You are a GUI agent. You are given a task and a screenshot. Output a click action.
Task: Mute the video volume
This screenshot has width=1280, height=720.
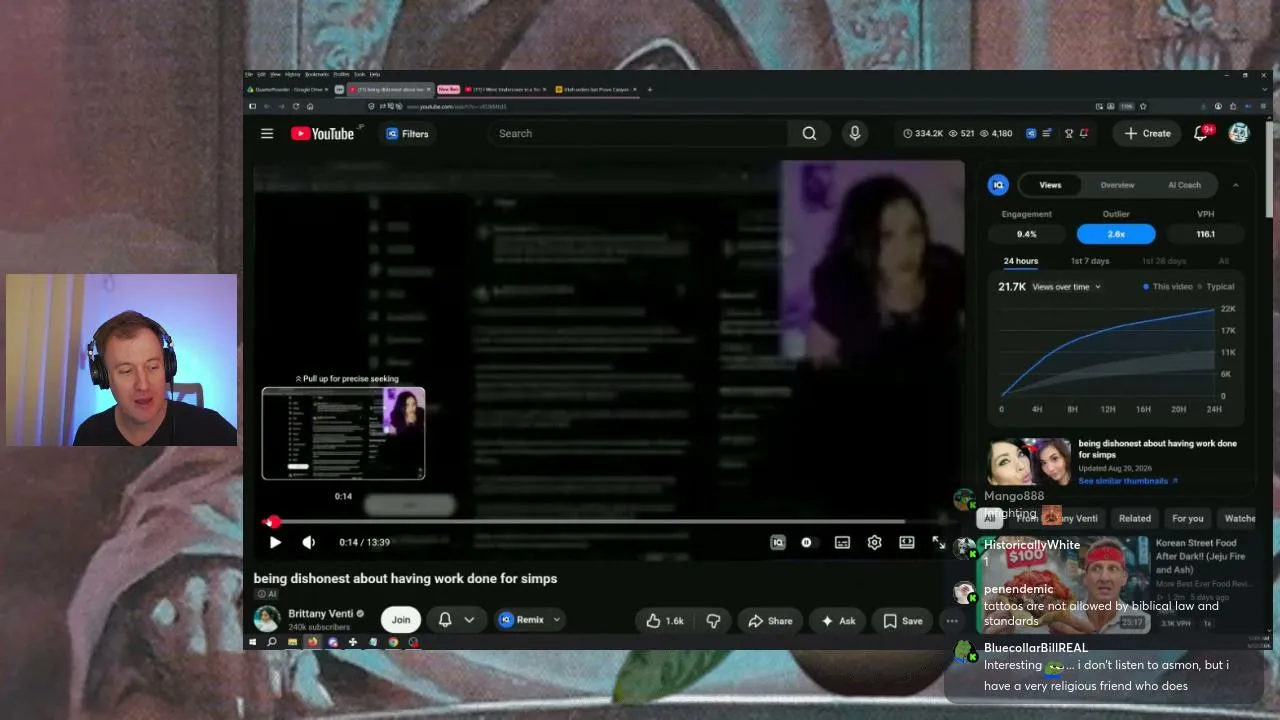click(309, 542)
